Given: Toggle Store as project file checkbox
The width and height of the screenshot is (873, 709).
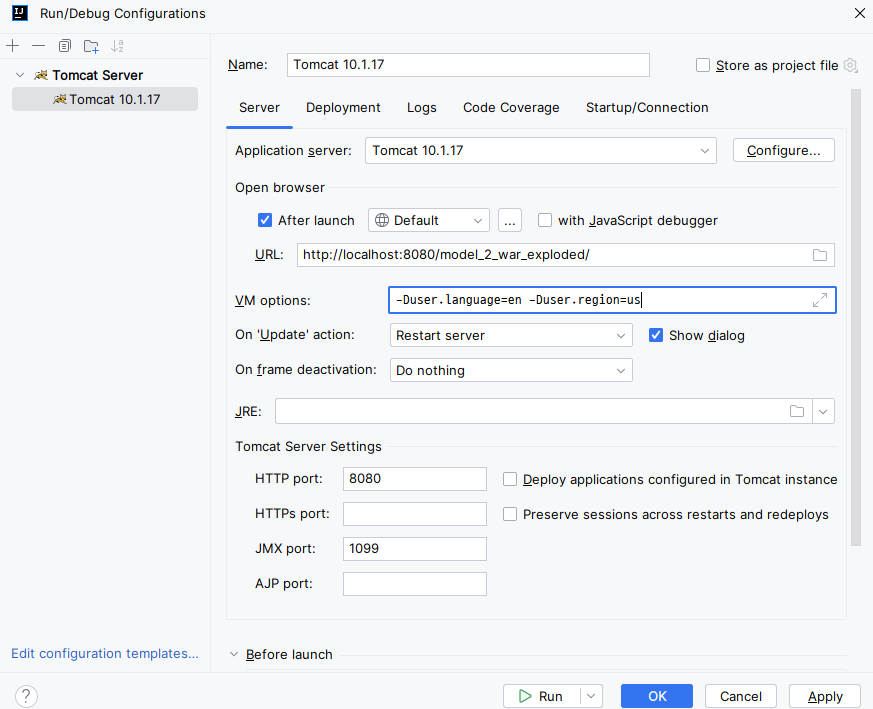Looking at the screenshot, I should [703, 65].
